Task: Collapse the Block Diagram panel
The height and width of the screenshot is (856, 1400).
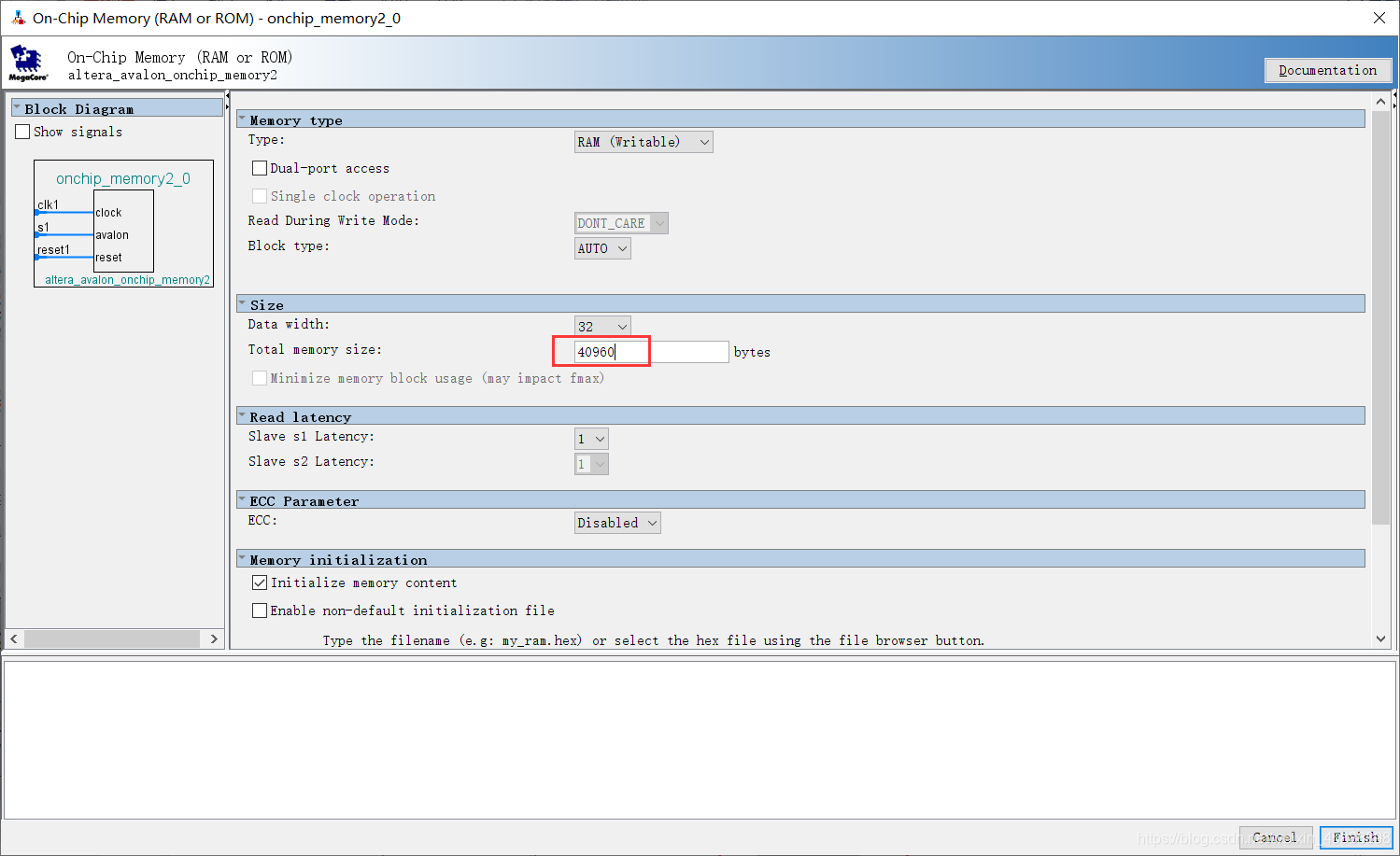Action: pos(17,108)
